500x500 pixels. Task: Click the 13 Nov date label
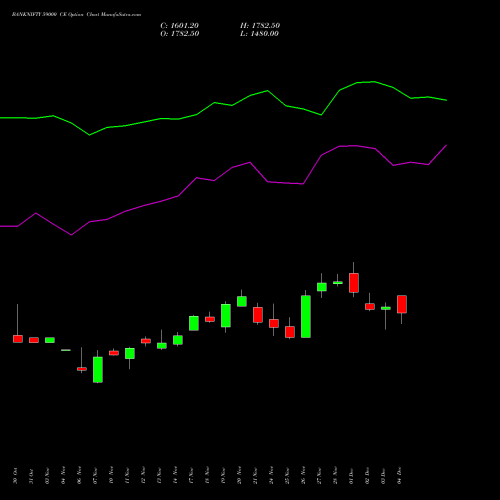pyautogui.click(x=159, y=476)
